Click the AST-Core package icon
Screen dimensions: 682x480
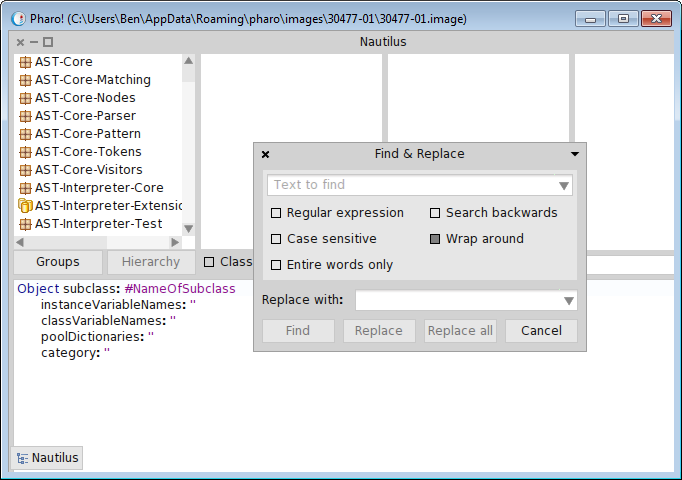tap(25, 62)
